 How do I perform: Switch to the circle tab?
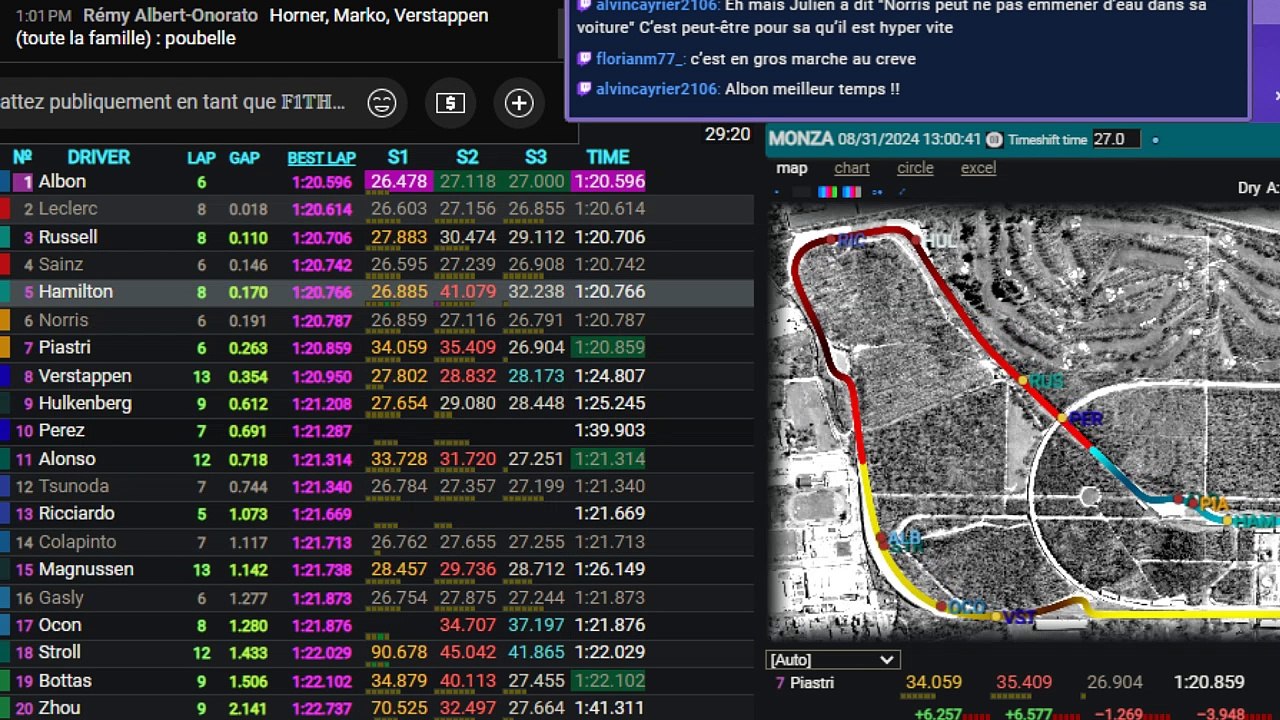coord(915,168)
